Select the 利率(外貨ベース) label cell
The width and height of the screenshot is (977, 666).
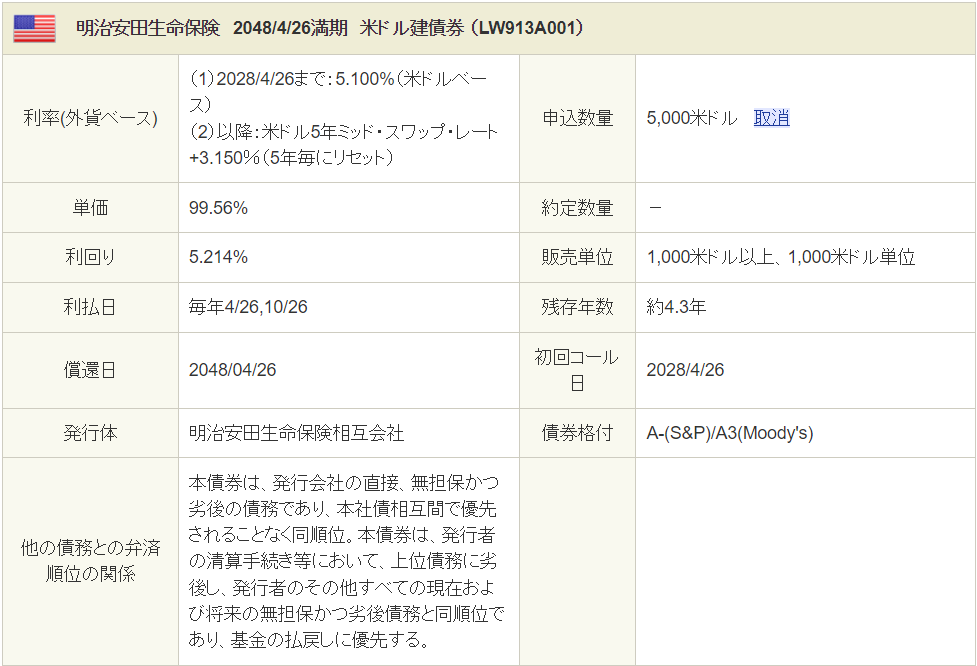(90, 118)
